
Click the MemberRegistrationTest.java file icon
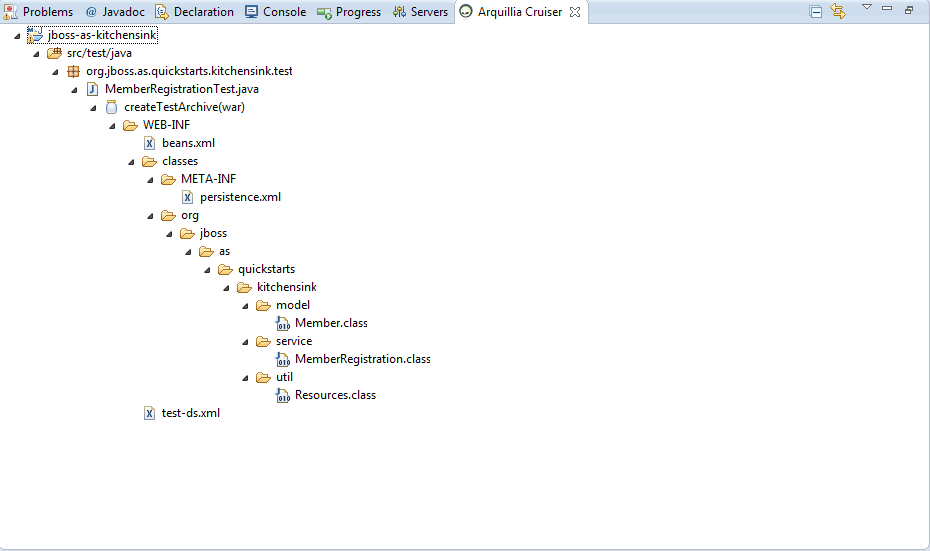[x=93, y=89]
